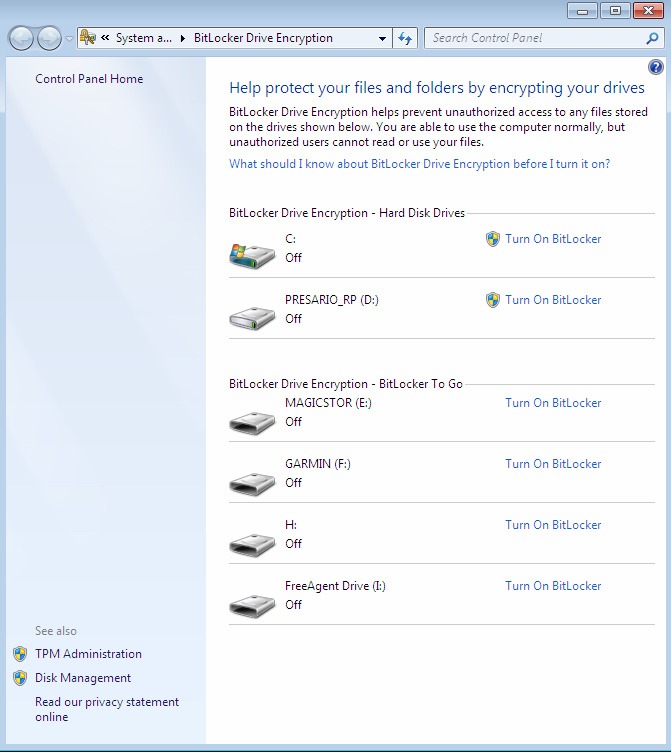Click the help question mark icon
The height and width of the screenshot is (752, 671).
pyautogui.click(x=655, y=67)
